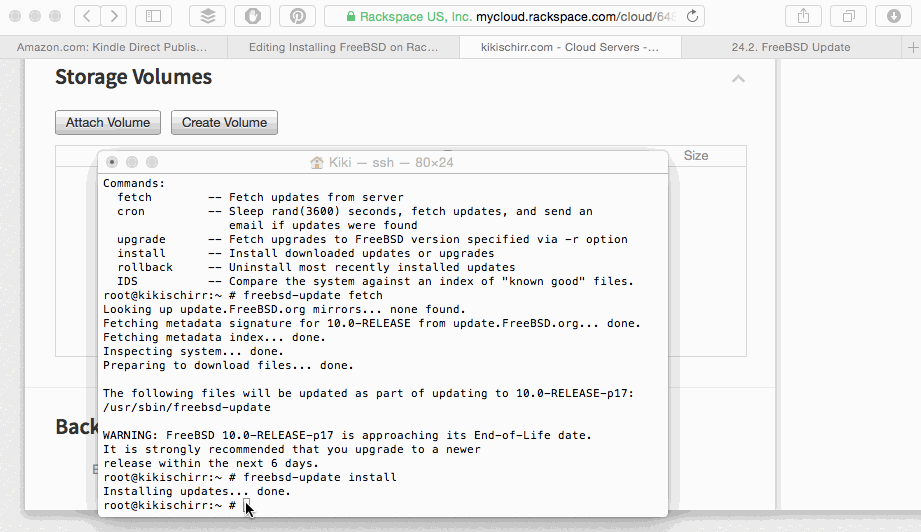This screenshot has width=921, height=532.
Task: Switch to Editing Installing FreeBSD tab
Action: pos(343,48)
